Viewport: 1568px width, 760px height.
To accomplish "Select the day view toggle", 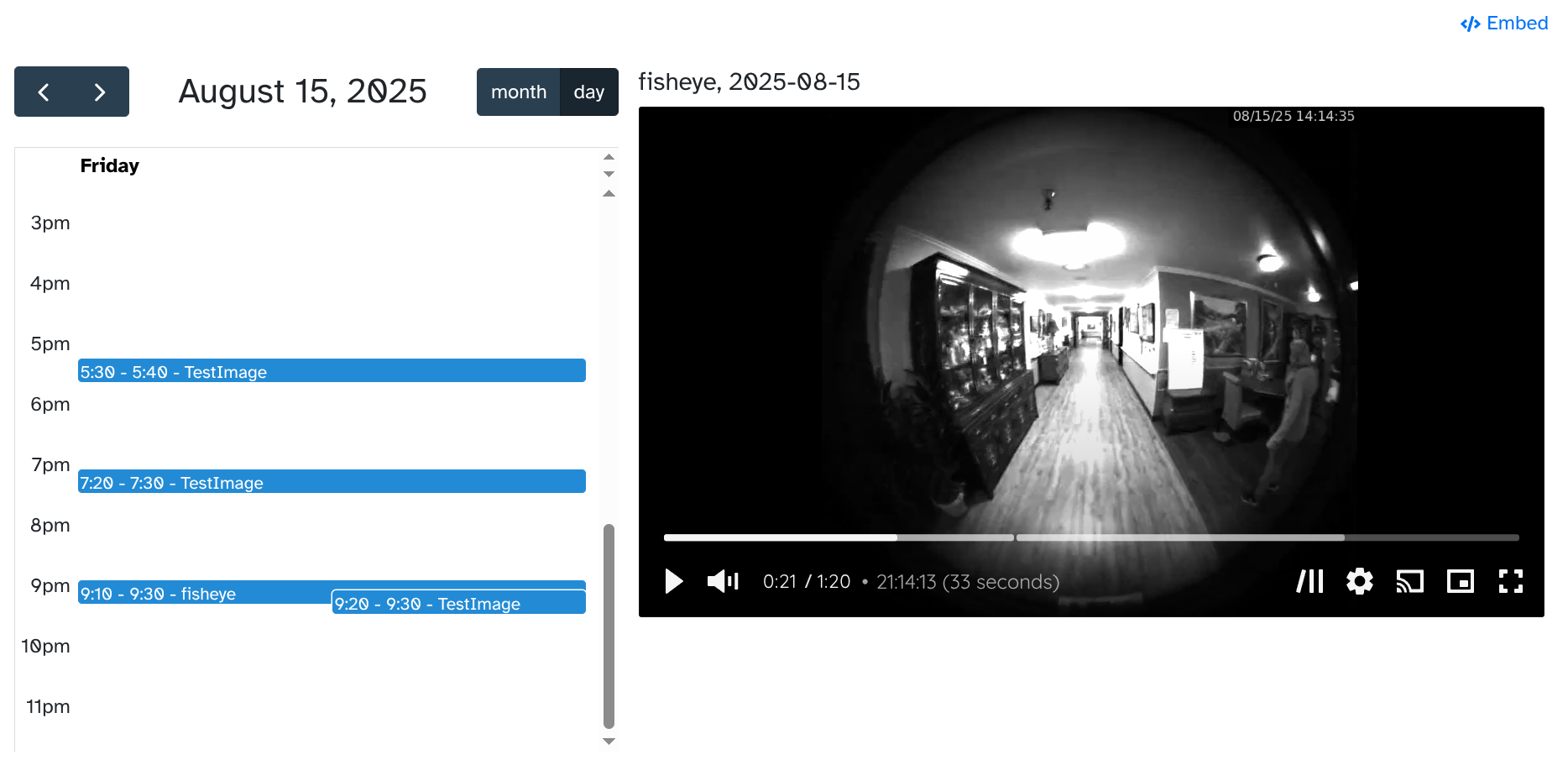I will (588, 92).
